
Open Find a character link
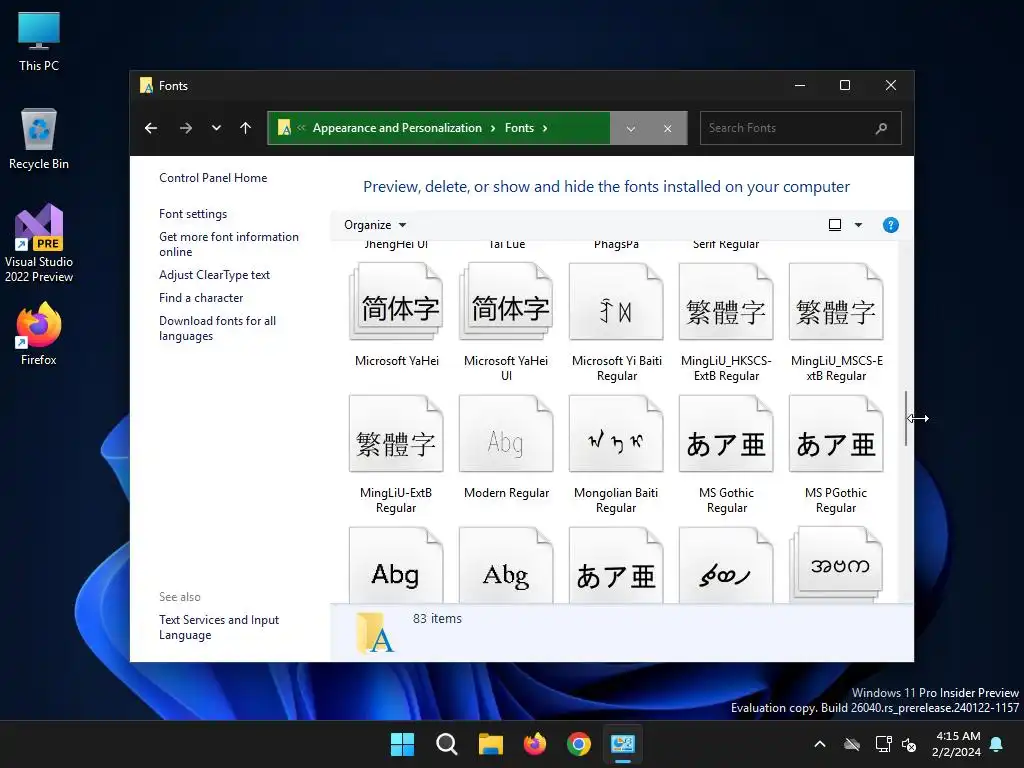[x=201, y=298]
